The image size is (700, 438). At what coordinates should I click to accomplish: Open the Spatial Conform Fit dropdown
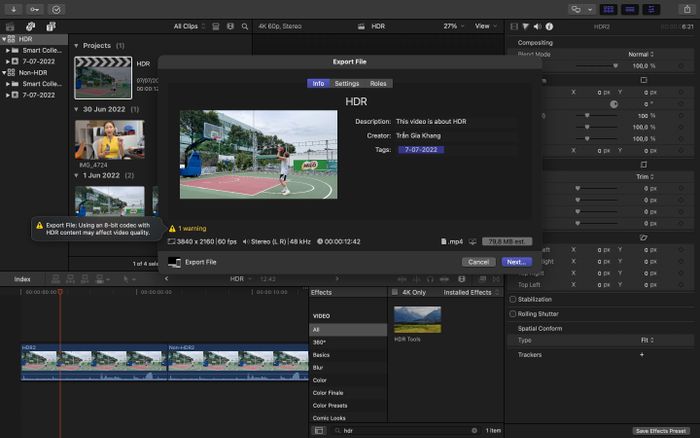(647, 340)
